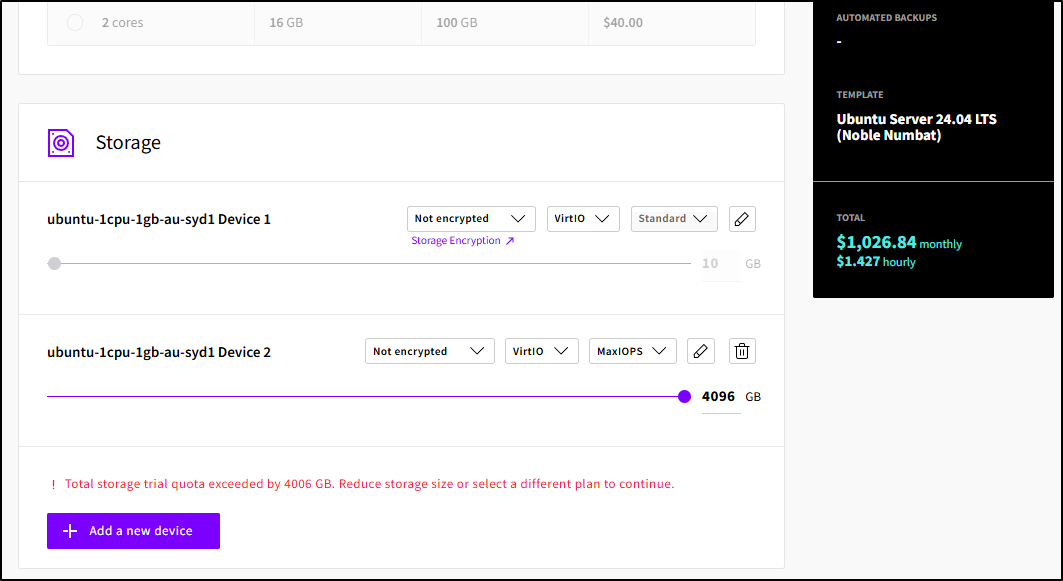Screen dimensions: 1063x581
Task: Click the pencil icon for Device 2
Action: (x=701, y=351)
